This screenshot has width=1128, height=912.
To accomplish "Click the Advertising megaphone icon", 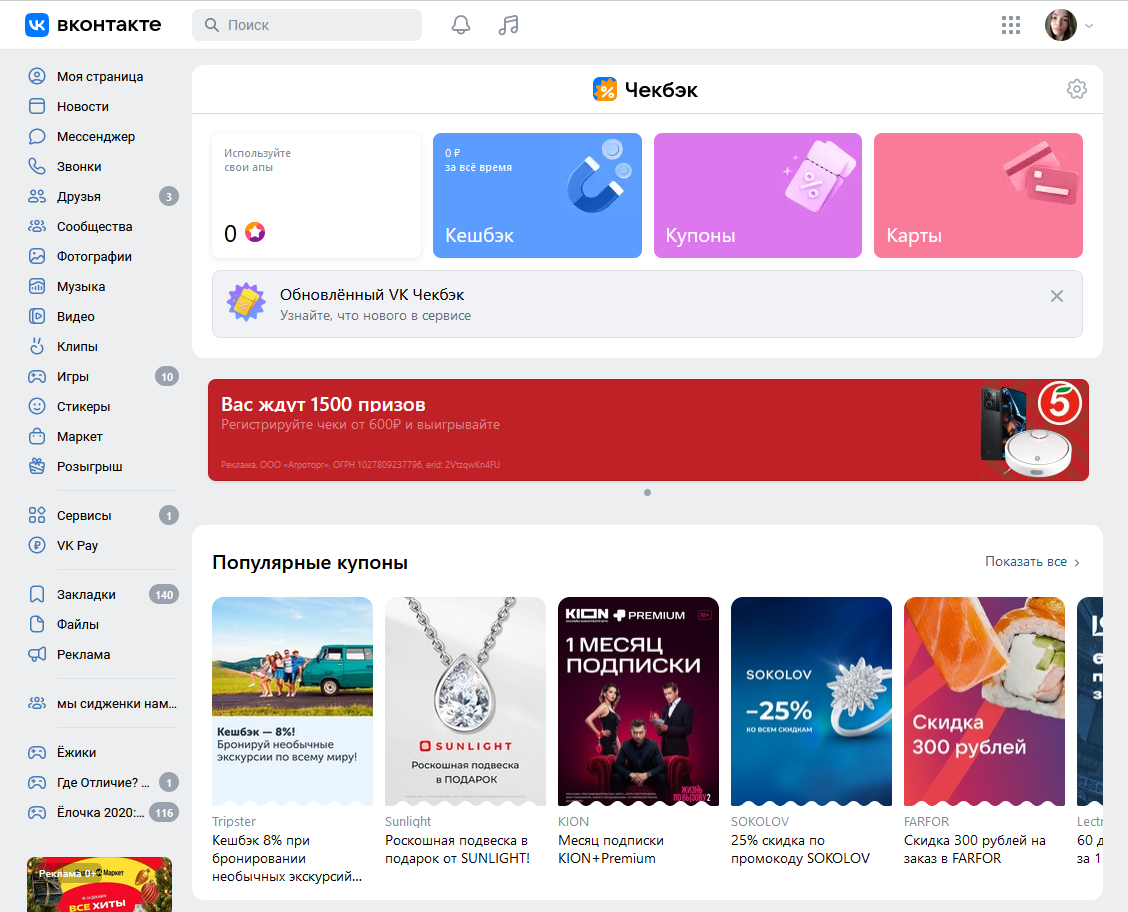I will click(x=37, y=655).
